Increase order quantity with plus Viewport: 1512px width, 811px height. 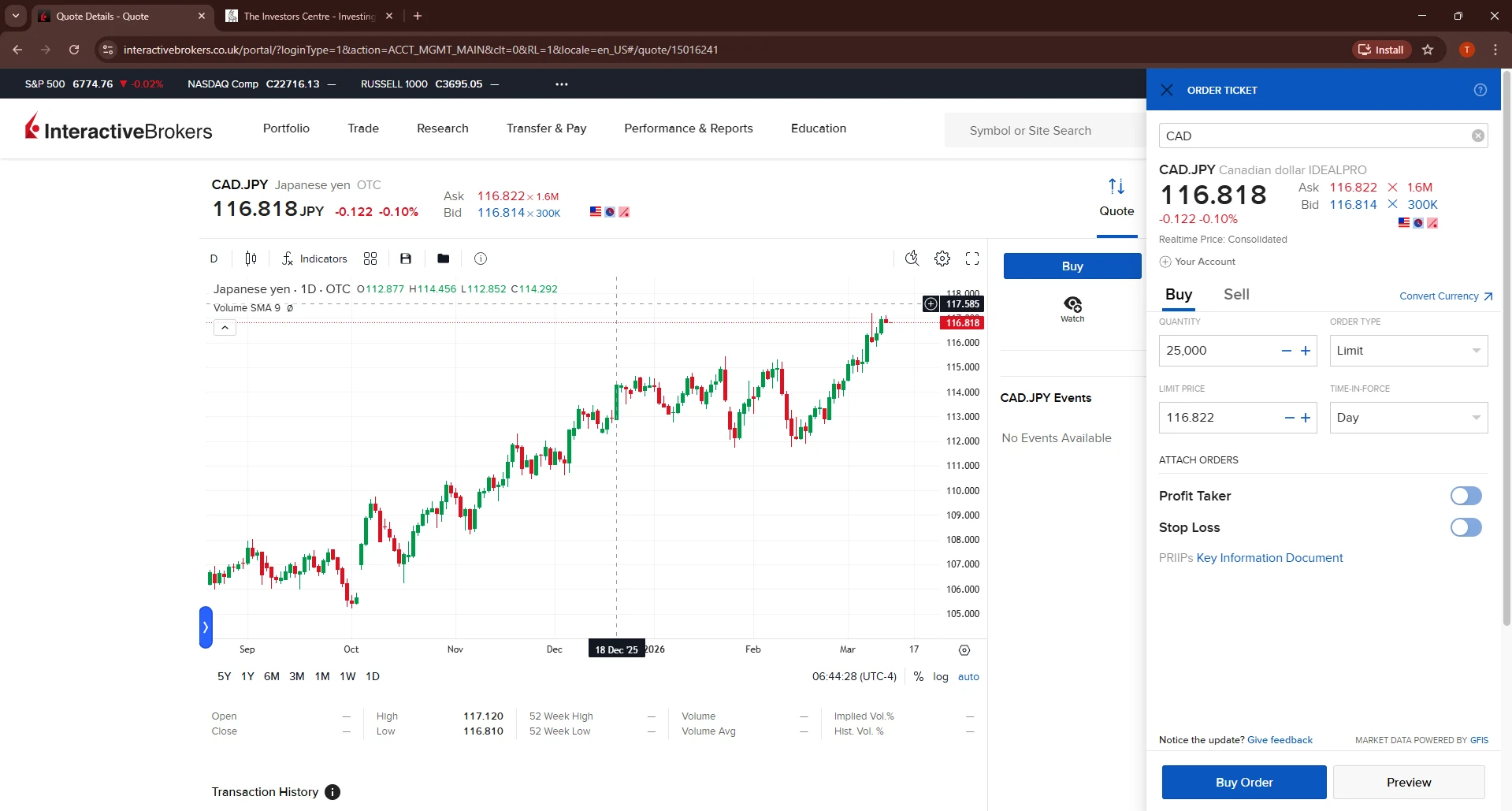pos(1306,351)
